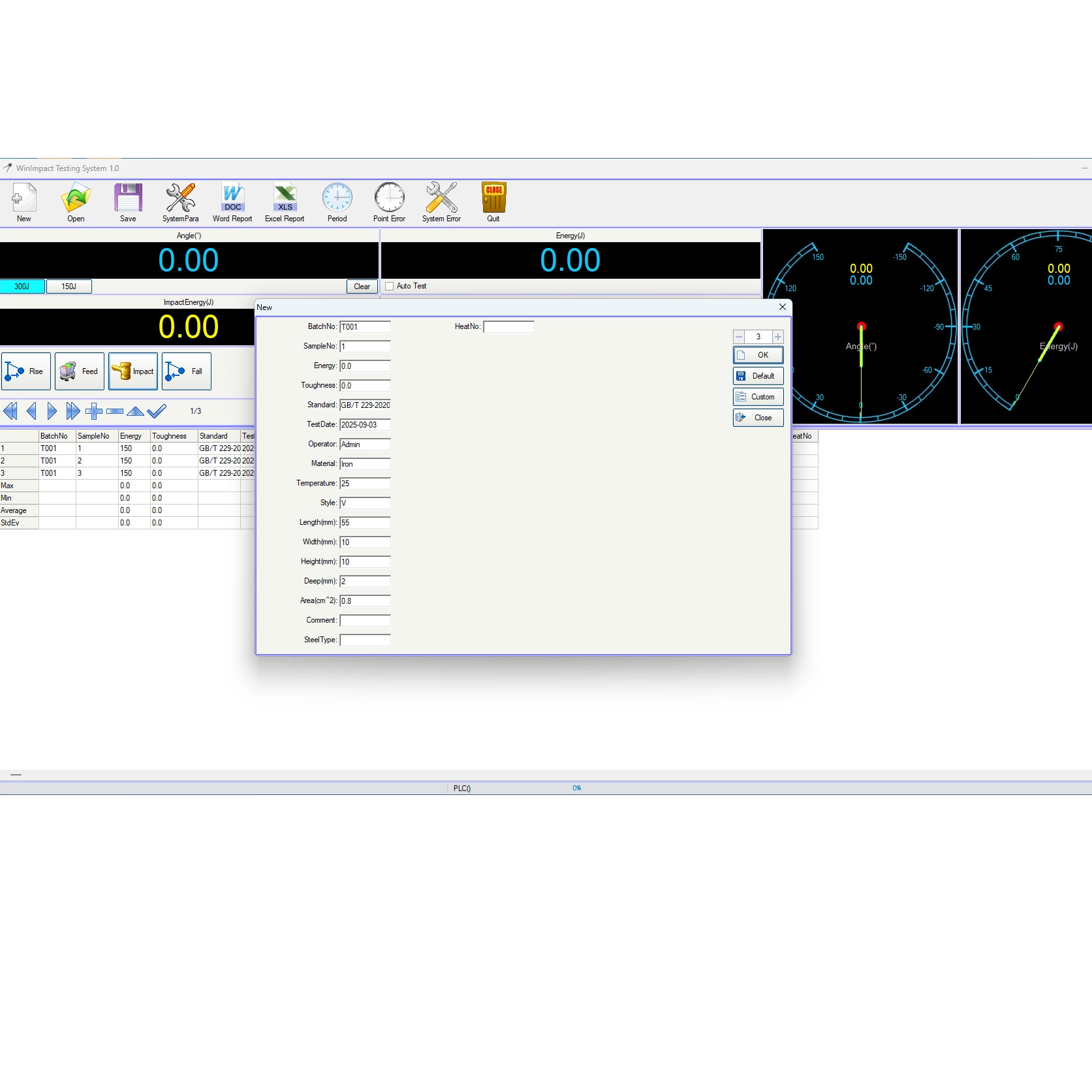Decrease sample count with minus stepper
1092x1092 pixels.
pos(739,337)
